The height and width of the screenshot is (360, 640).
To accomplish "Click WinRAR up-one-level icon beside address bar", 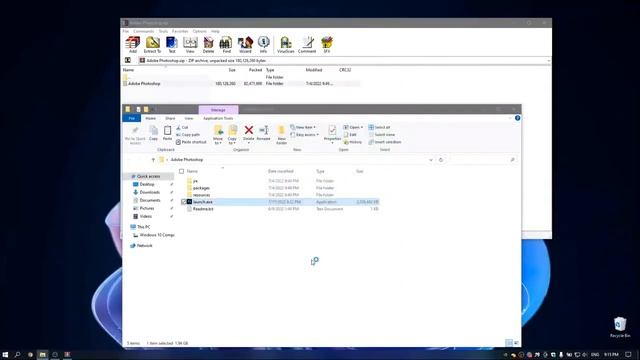I will click(x=128, y=60).
